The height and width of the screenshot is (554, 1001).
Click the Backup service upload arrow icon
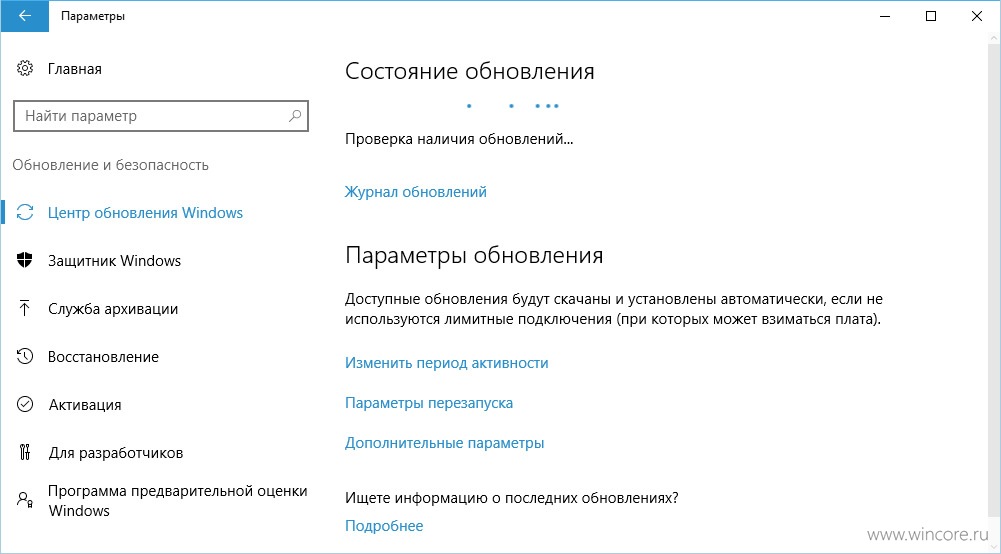(x=25, y=308)
